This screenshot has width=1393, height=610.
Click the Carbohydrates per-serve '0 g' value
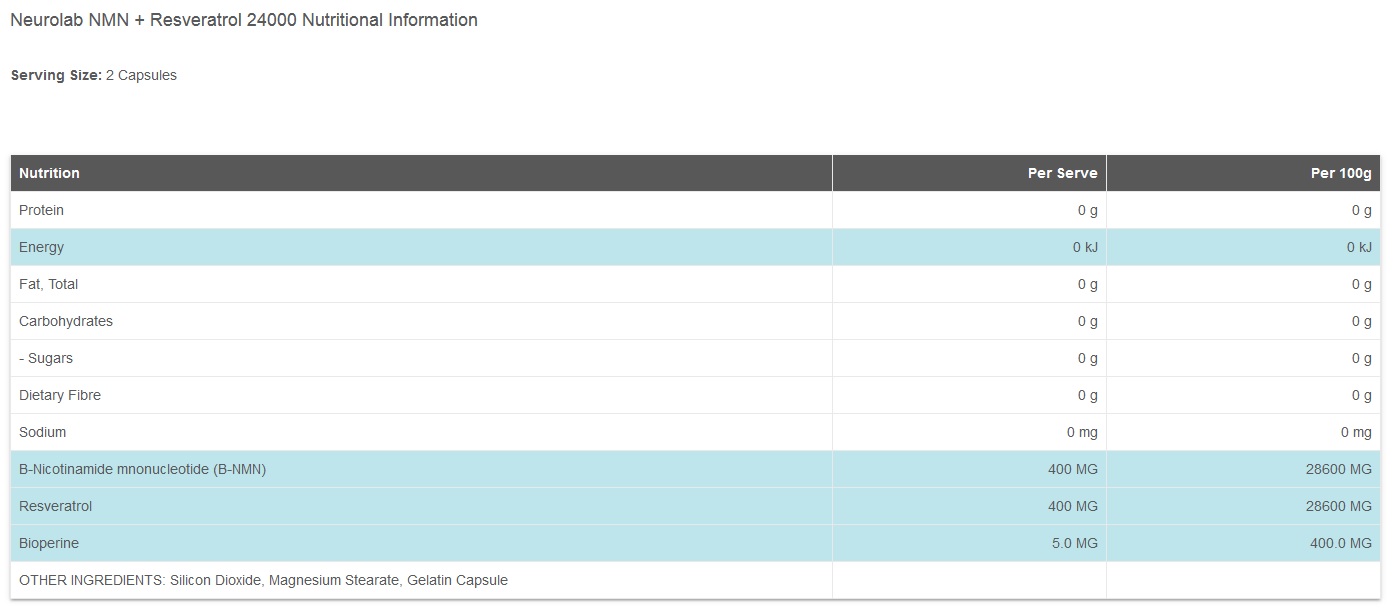pos(1087,321)
